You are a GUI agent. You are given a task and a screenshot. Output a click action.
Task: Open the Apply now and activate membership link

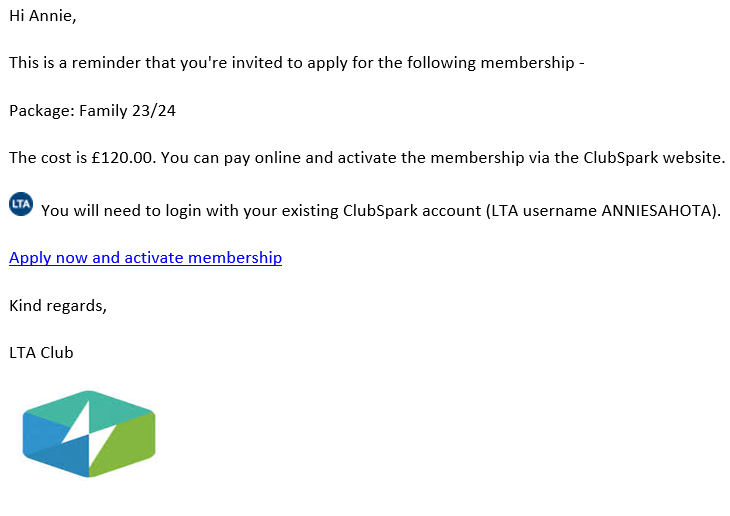tap(145, 258)
